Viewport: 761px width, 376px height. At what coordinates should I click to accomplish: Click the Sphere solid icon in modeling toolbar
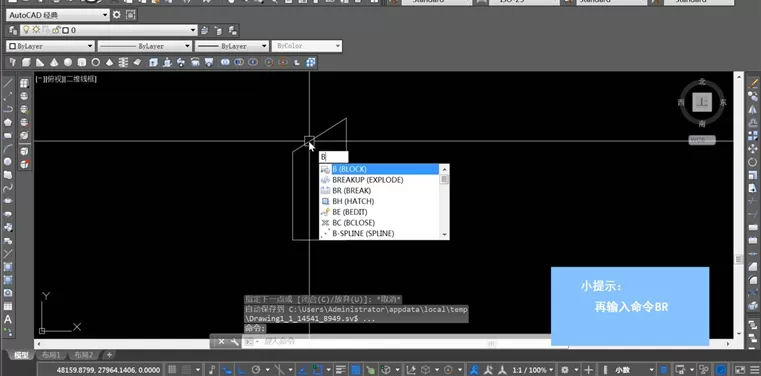[68, 62]
